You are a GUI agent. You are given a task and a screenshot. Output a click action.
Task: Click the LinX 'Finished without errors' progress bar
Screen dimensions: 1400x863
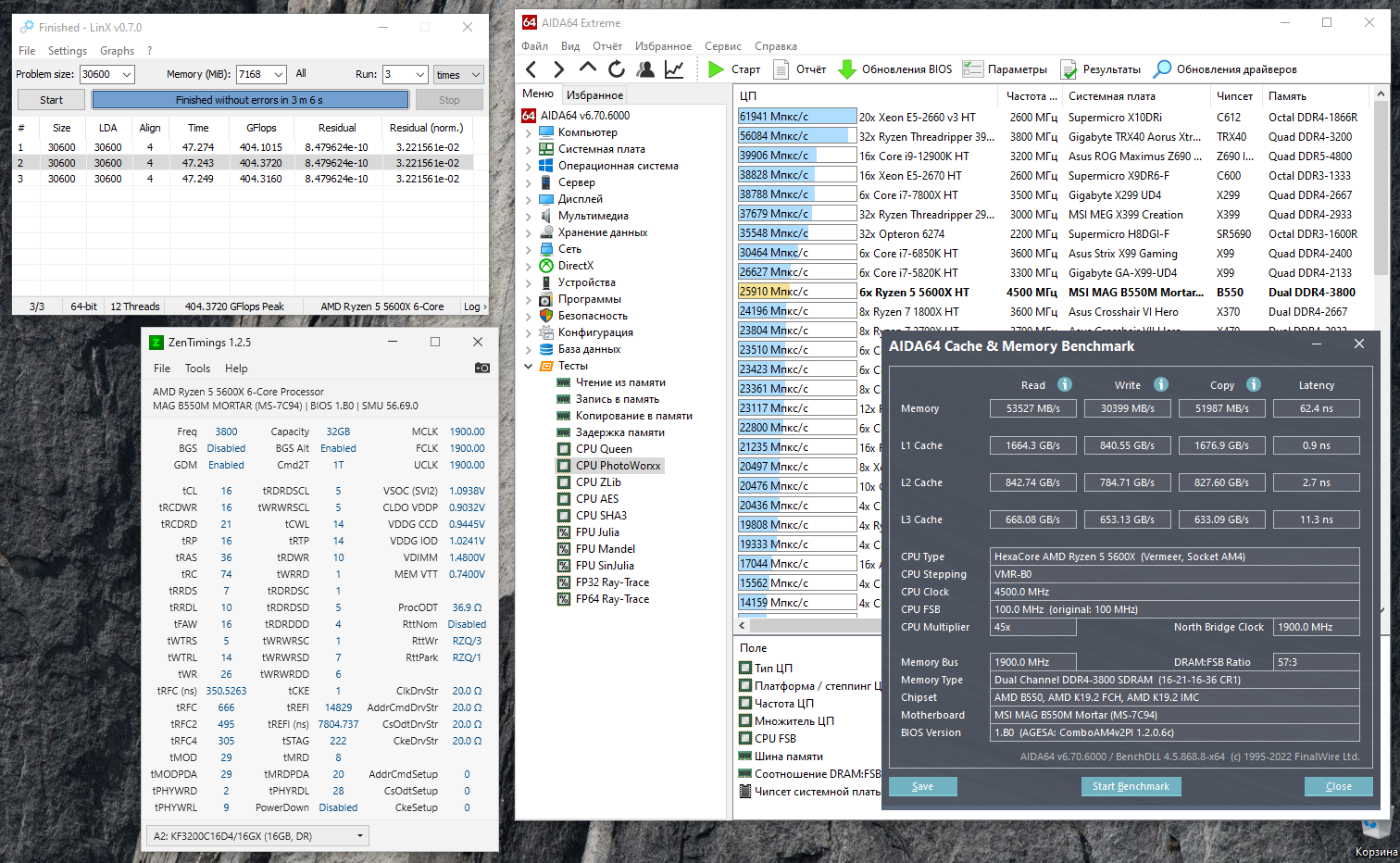[x=250, y=100]
